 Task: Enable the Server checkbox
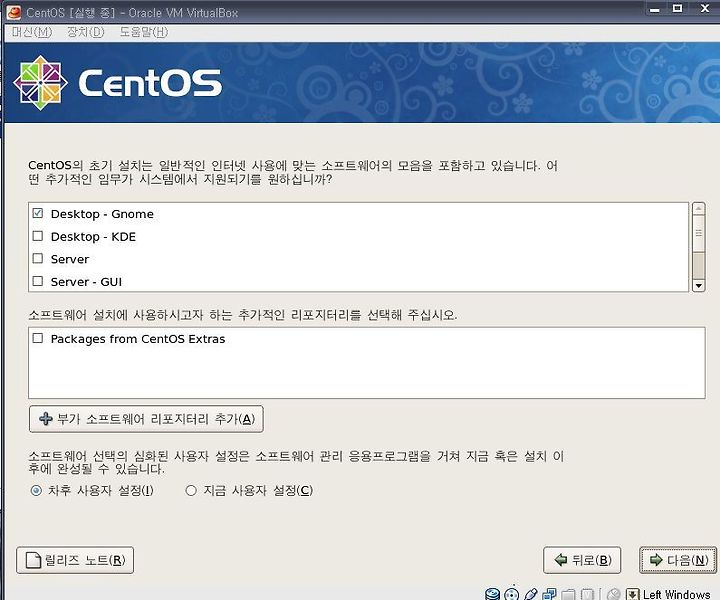(38, 258)
